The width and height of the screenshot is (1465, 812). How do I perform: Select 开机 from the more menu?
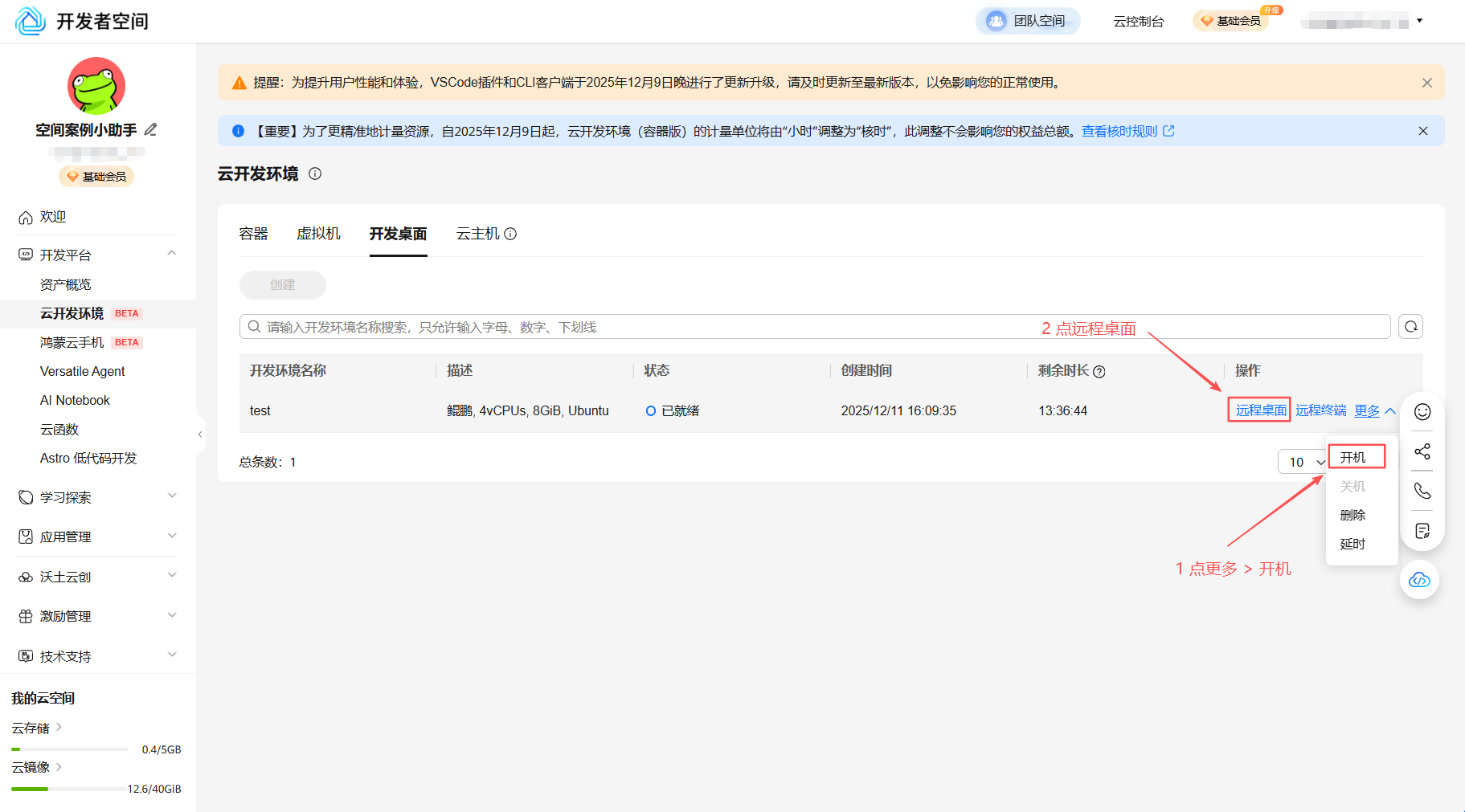(x=1353, y=457)
